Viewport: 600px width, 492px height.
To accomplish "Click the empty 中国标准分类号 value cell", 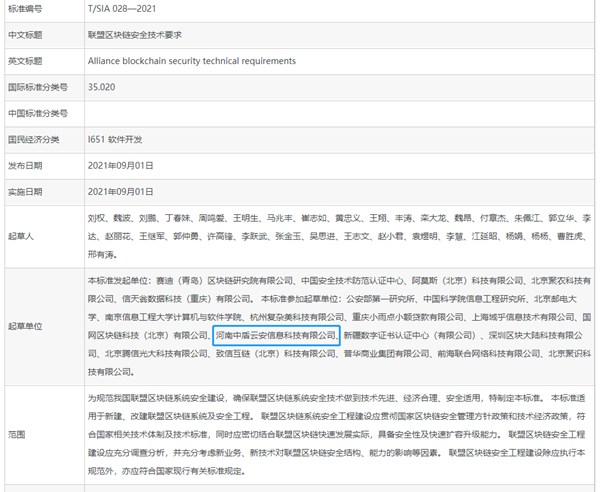I will click(340, 113).
